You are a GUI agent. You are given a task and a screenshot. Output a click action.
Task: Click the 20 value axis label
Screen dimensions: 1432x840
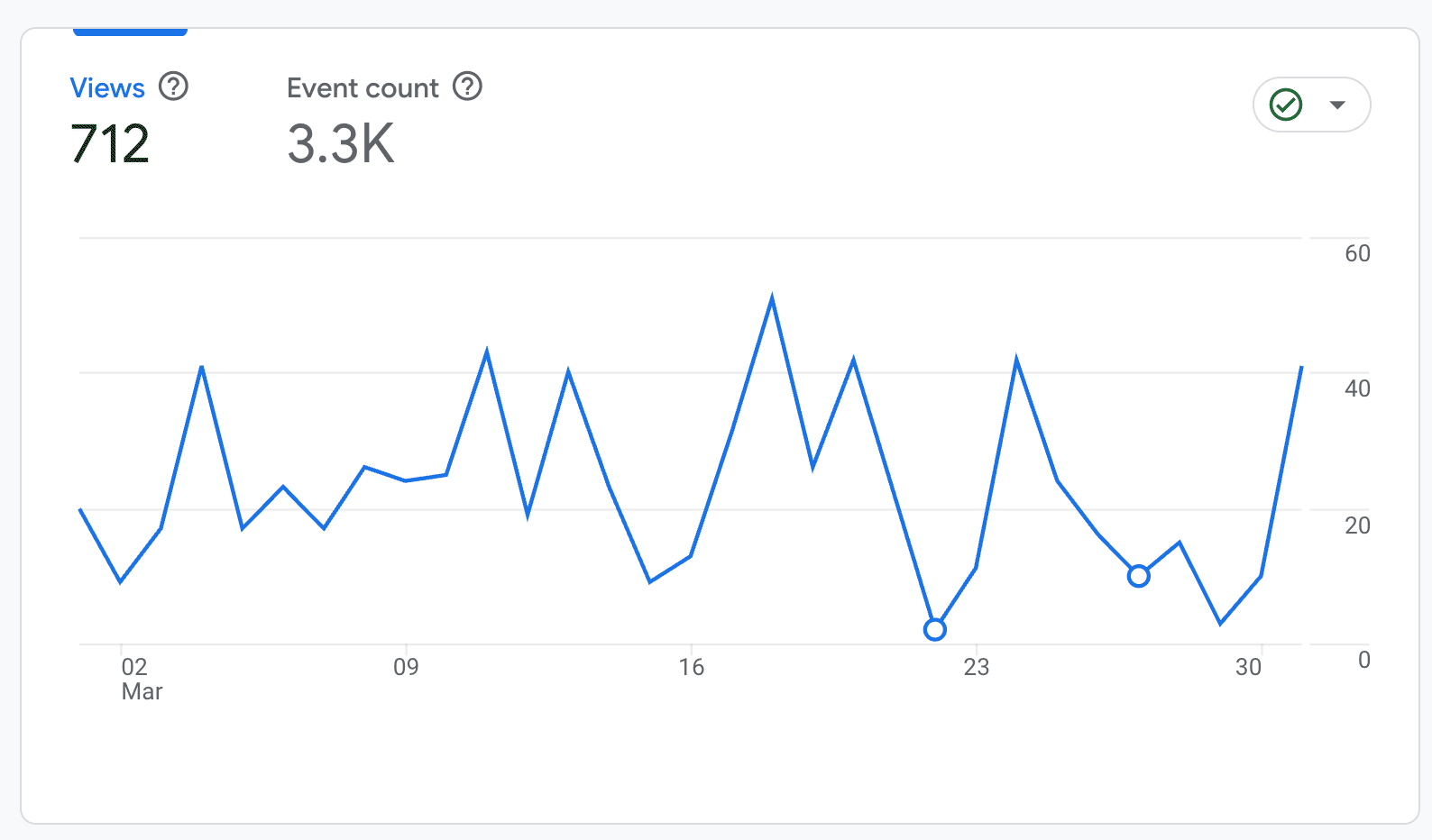(x=1357, y=525)
